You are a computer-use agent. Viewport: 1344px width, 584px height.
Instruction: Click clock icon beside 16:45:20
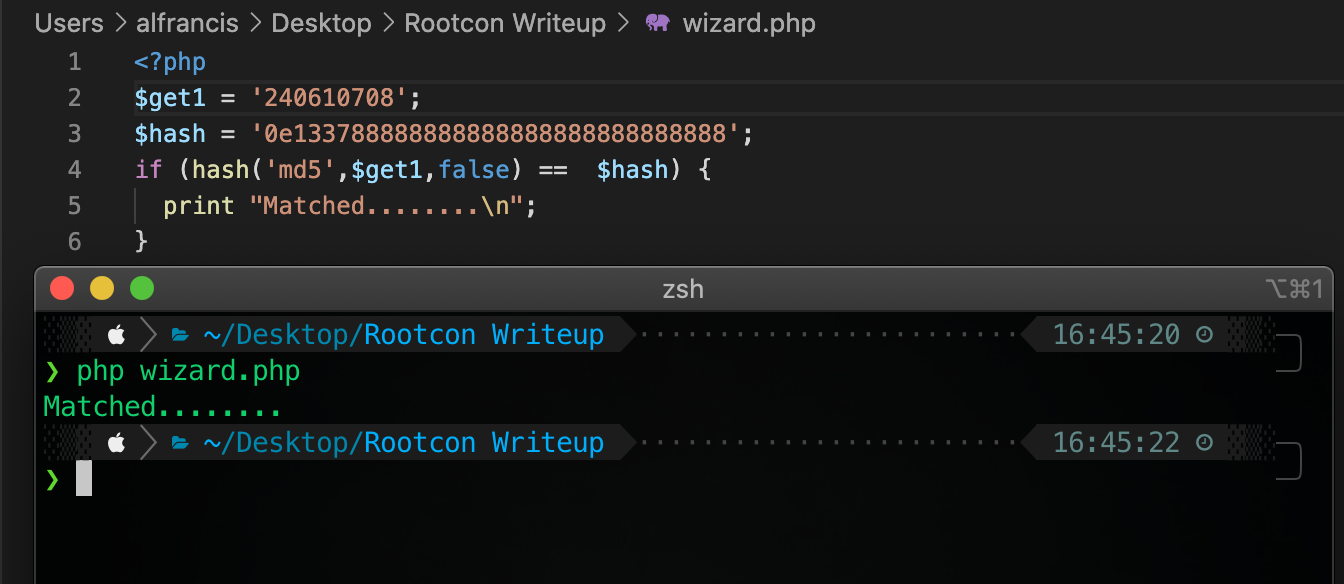[1204, 334]
